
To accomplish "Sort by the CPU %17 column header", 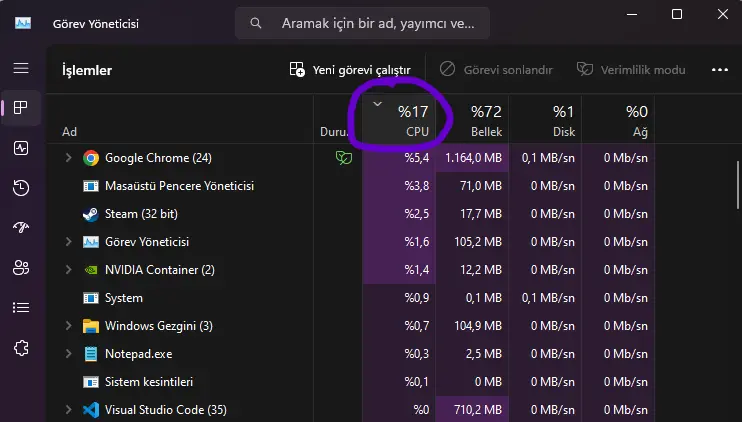I will pyautogui.click(x=399, y=120).
